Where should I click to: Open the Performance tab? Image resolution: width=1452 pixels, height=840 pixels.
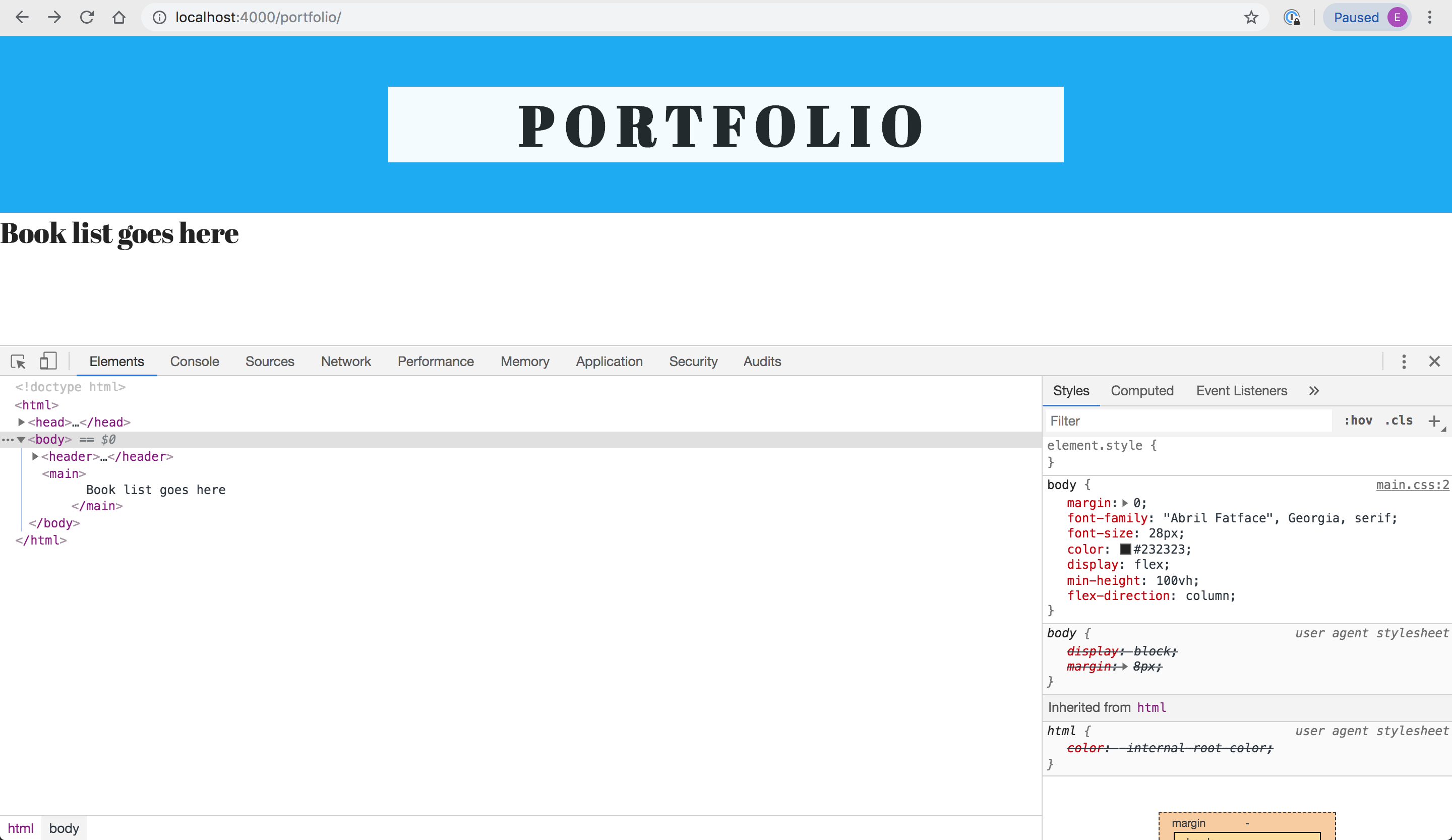436,361
